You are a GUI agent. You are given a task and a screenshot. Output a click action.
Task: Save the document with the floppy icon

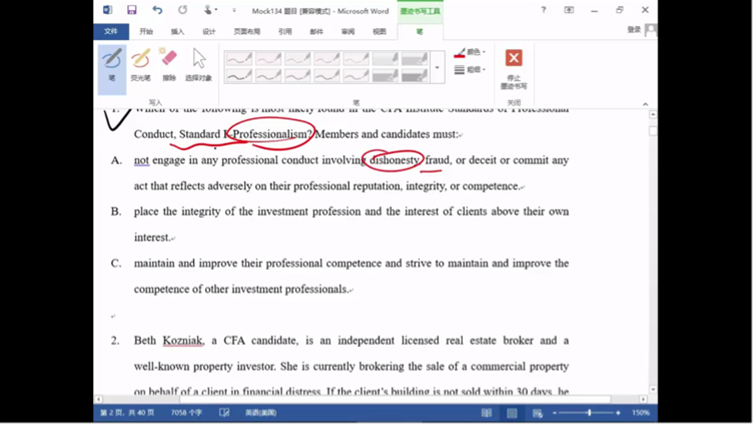[x=132, y=10]
